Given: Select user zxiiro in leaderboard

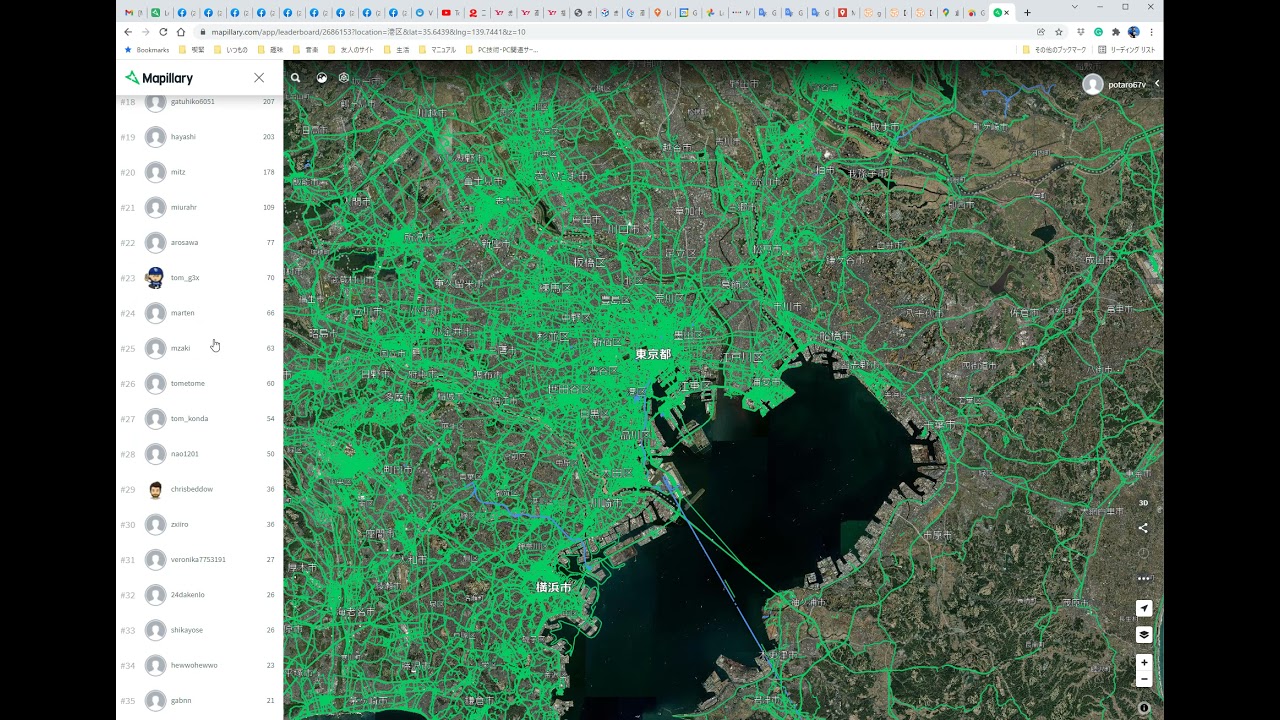Looking at the screenshot, I should (x=199, y=524).
